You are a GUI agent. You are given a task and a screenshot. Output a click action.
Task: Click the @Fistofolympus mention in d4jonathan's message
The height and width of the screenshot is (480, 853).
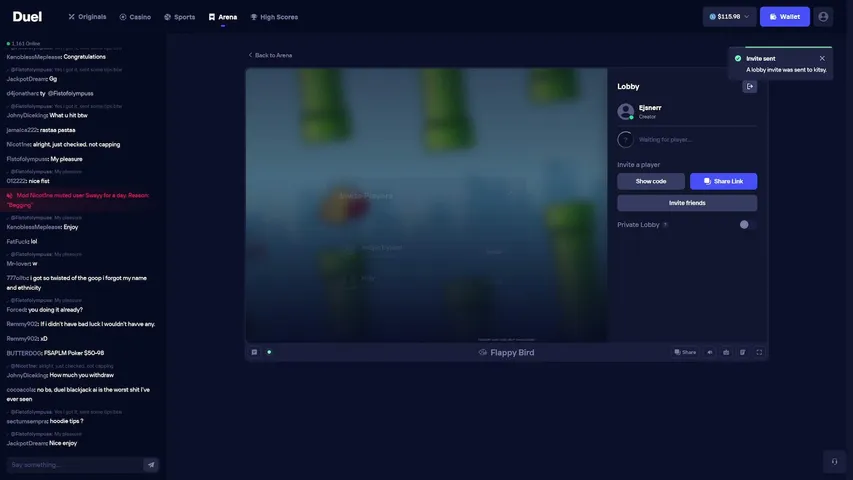[x=70, y=94]
